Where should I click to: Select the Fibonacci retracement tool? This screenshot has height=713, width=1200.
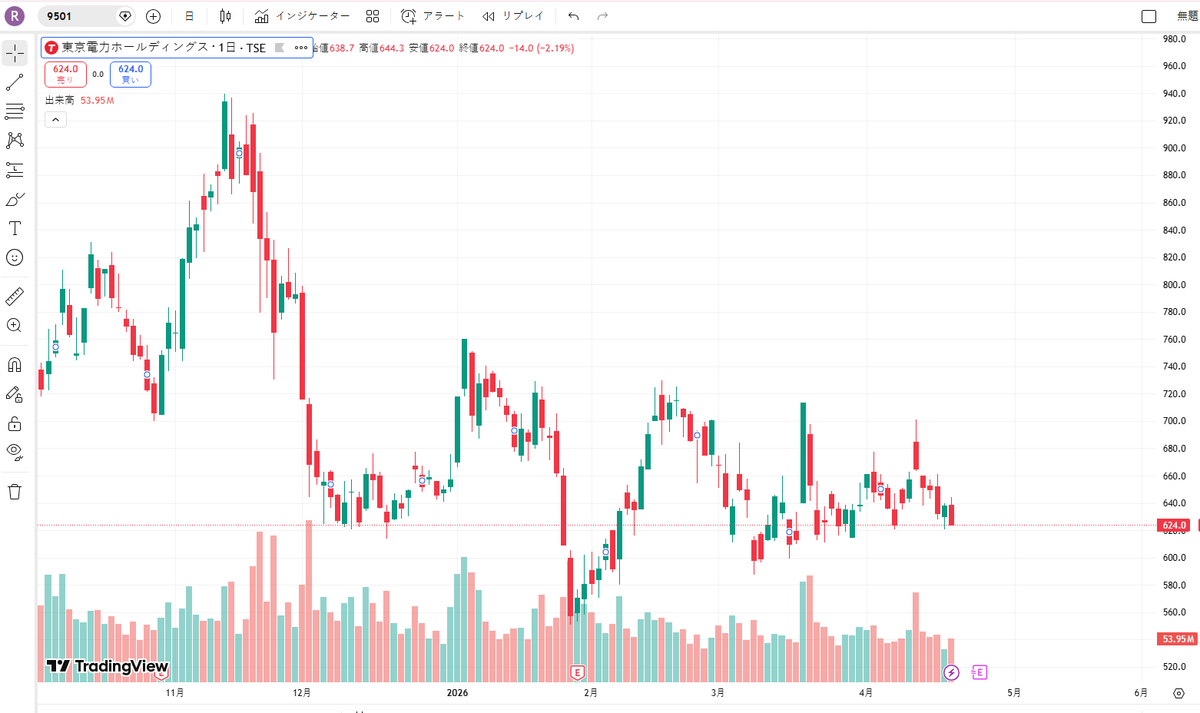[15, 111]
